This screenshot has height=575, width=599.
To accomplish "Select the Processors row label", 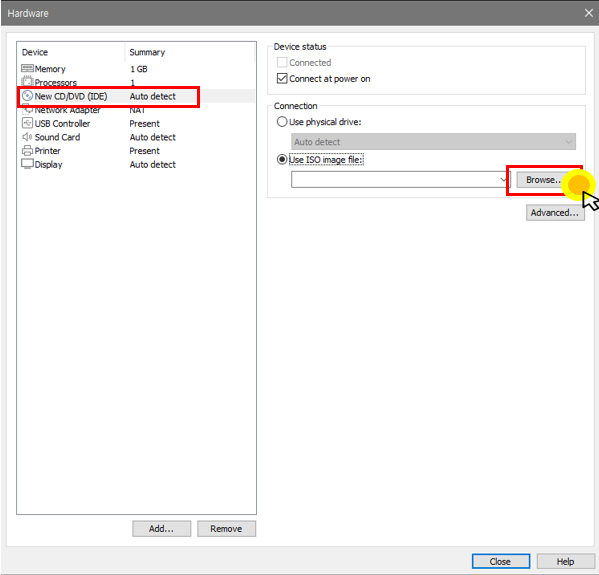I will pyautogui.click(x=56, y=83).
